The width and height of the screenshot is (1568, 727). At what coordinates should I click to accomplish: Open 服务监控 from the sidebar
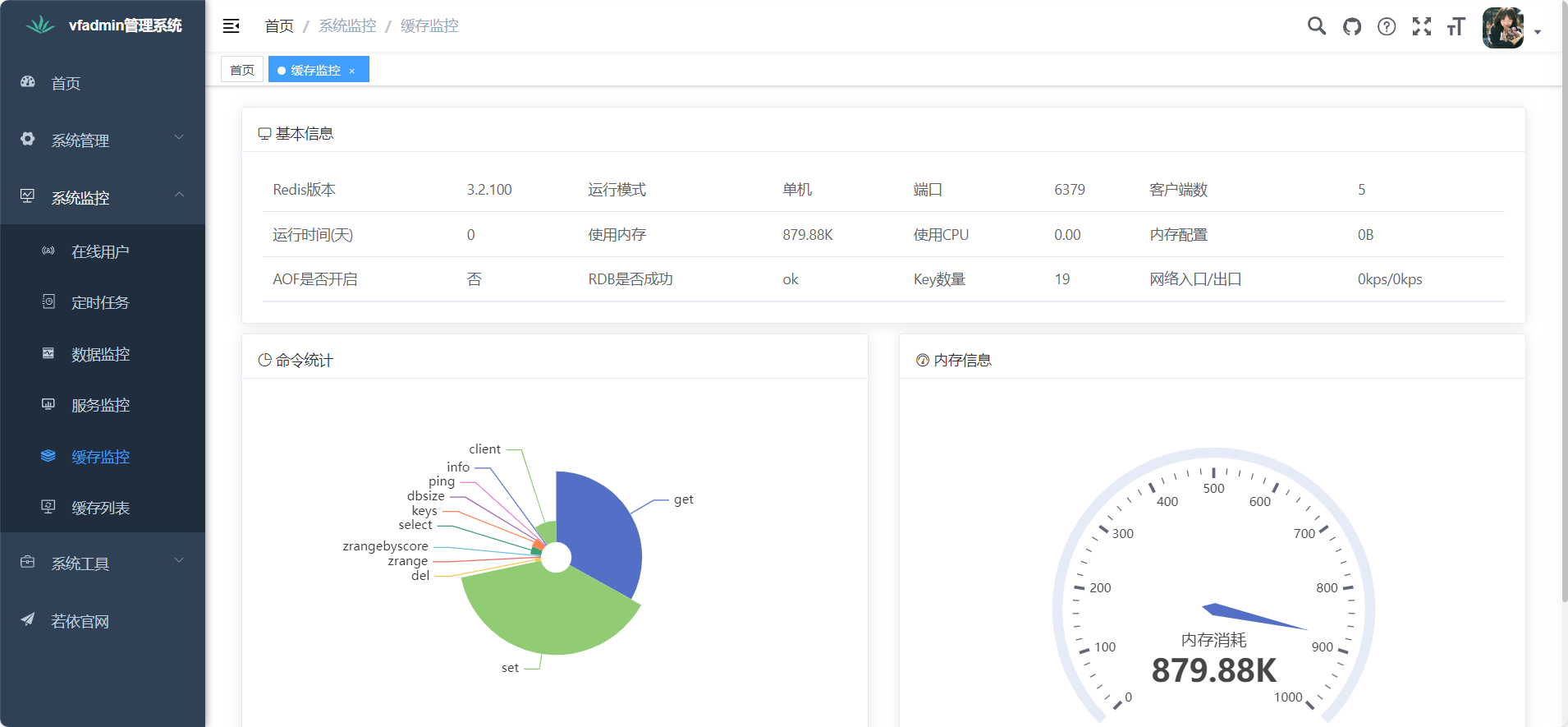[100, 405]
